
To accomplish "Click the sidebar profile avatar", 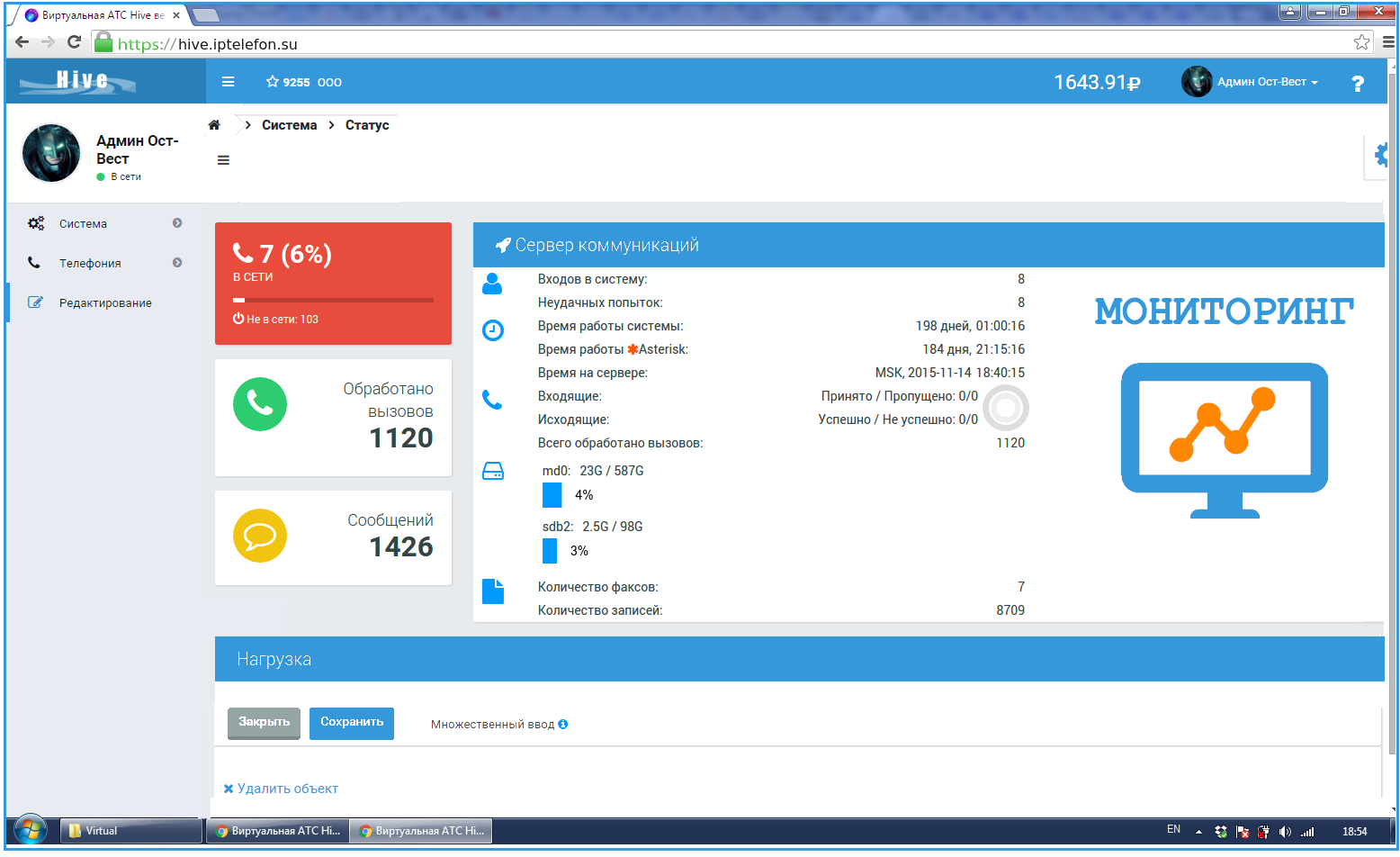I will (51, 153).
